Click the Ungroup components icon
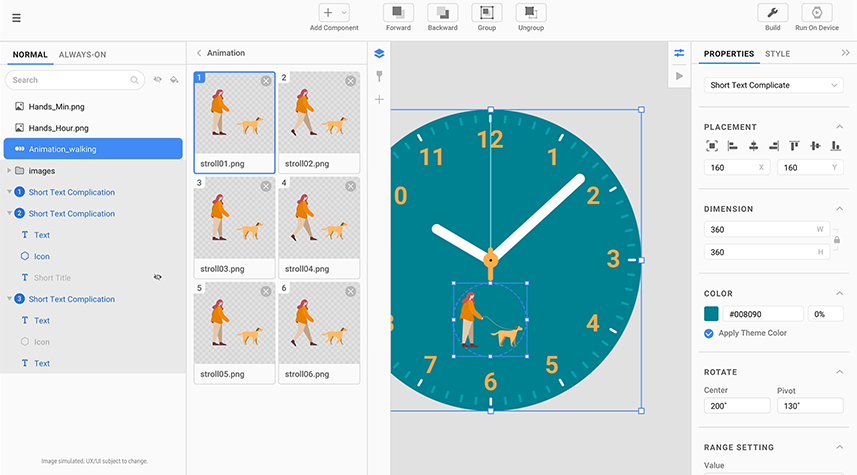This screenshot has width=857, height=475. (531, 13)
